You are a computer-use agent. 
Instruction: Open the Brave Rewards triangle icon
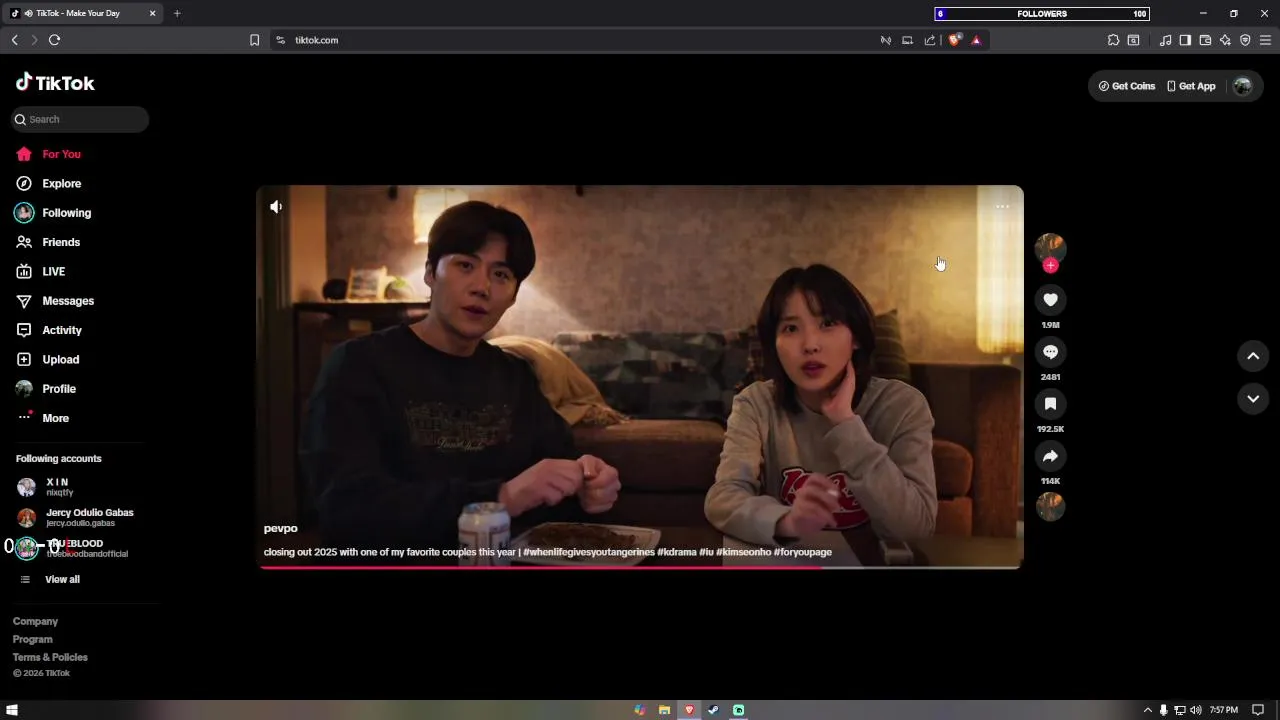click(976, 40)
